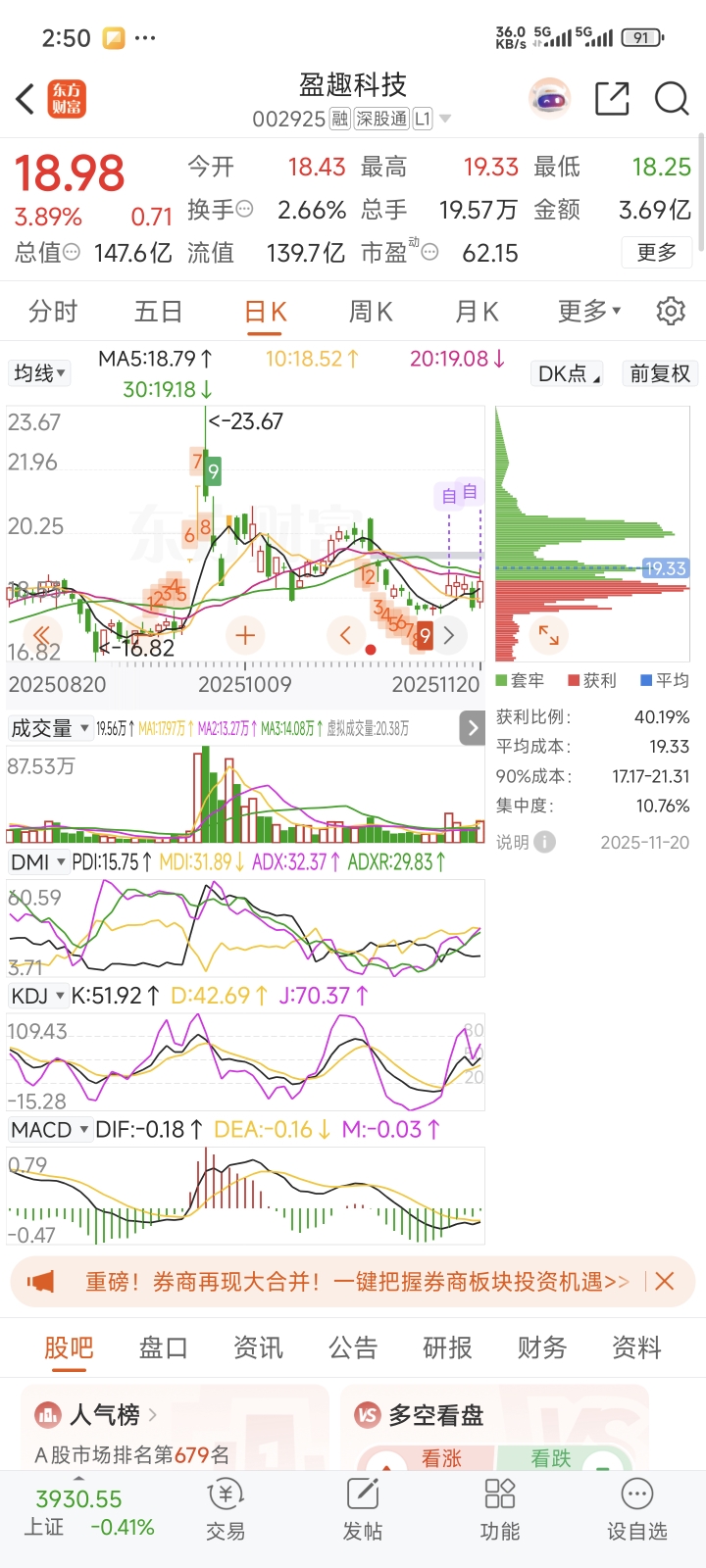Screen dimensions: 706x1568
Task: Tap the 深股通 tag
Action: pos(381,119)
